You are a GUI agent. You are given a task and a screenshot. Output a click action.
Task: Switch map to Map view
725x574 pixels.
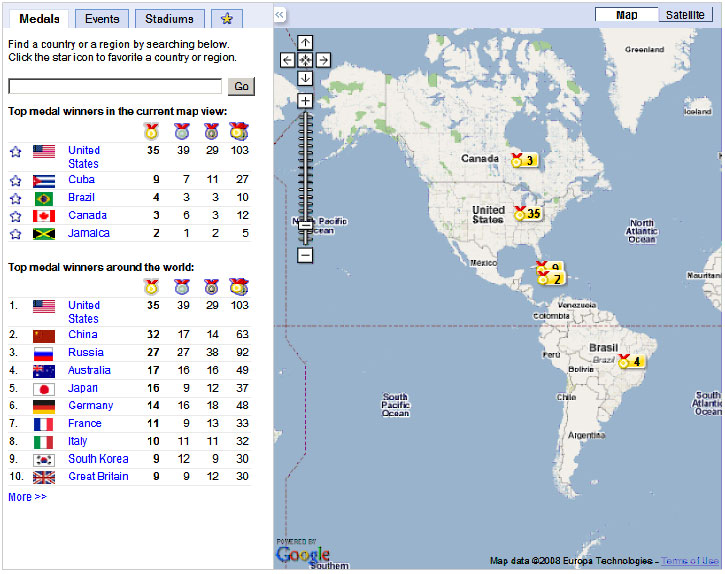tap(627, 15)
